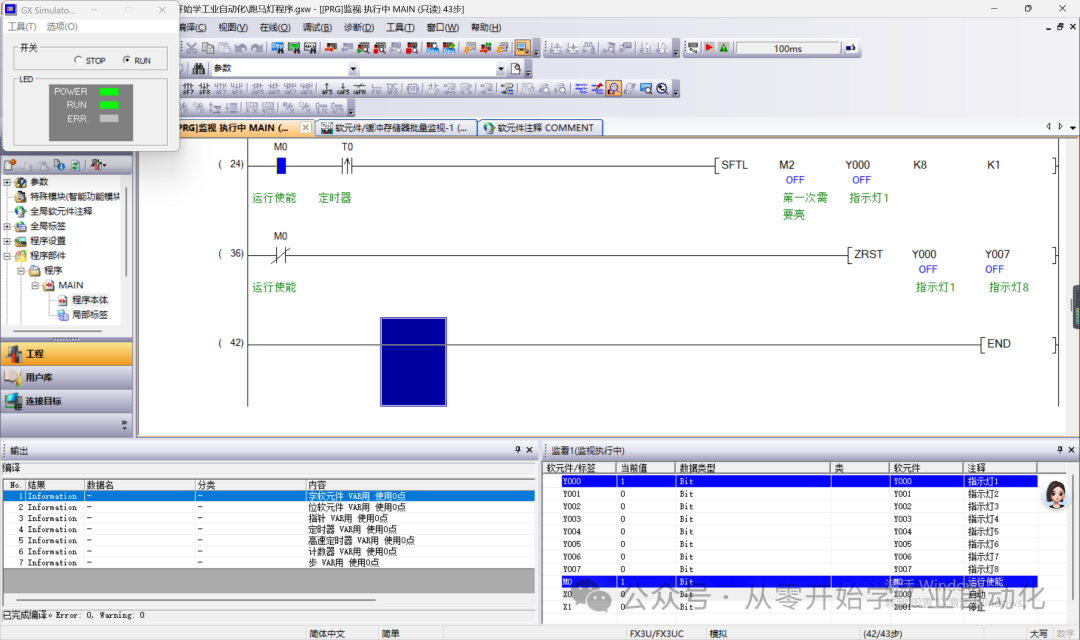This screenshot has height=640, width=1080.
Task: Open the 工程 navigation section
Action: click(66, 353)
